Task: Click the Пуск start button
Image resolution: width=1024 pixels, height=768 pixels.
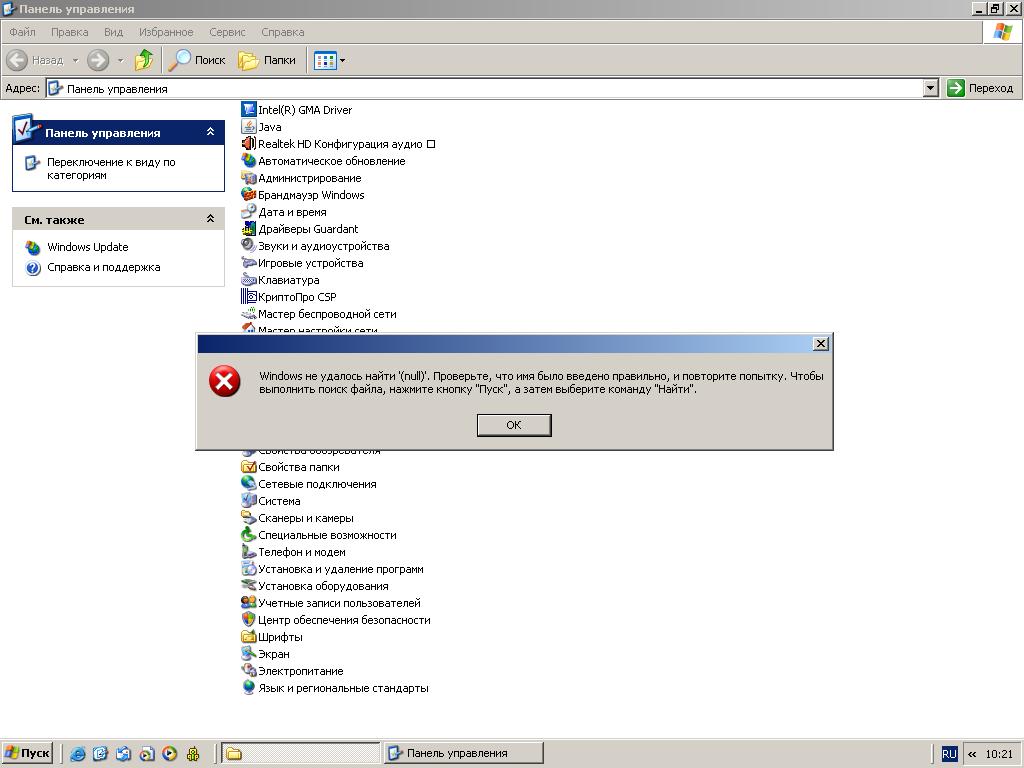Action: point(28,753)
